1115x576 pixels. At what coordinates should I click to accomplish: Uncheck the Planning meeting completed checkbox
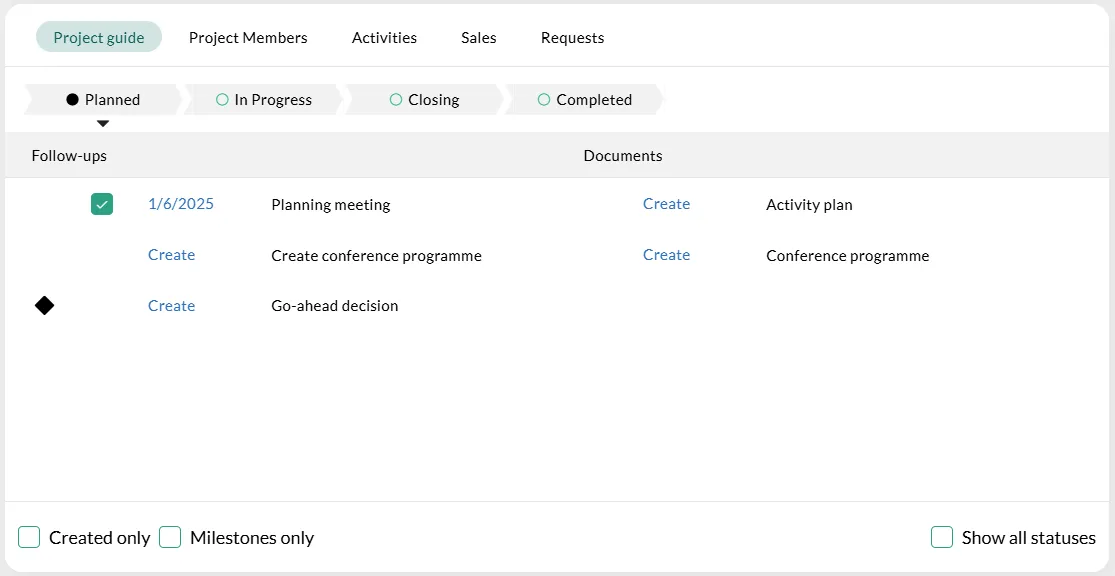point(102,205)
